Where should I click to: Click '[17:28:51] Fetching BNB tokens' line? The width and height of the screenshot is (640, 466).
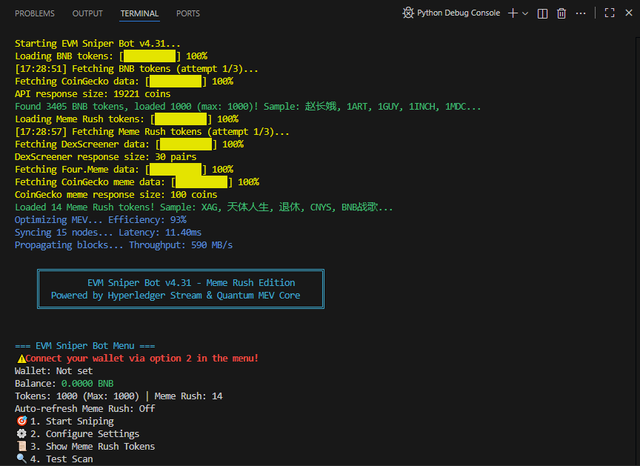coord(137,69)
